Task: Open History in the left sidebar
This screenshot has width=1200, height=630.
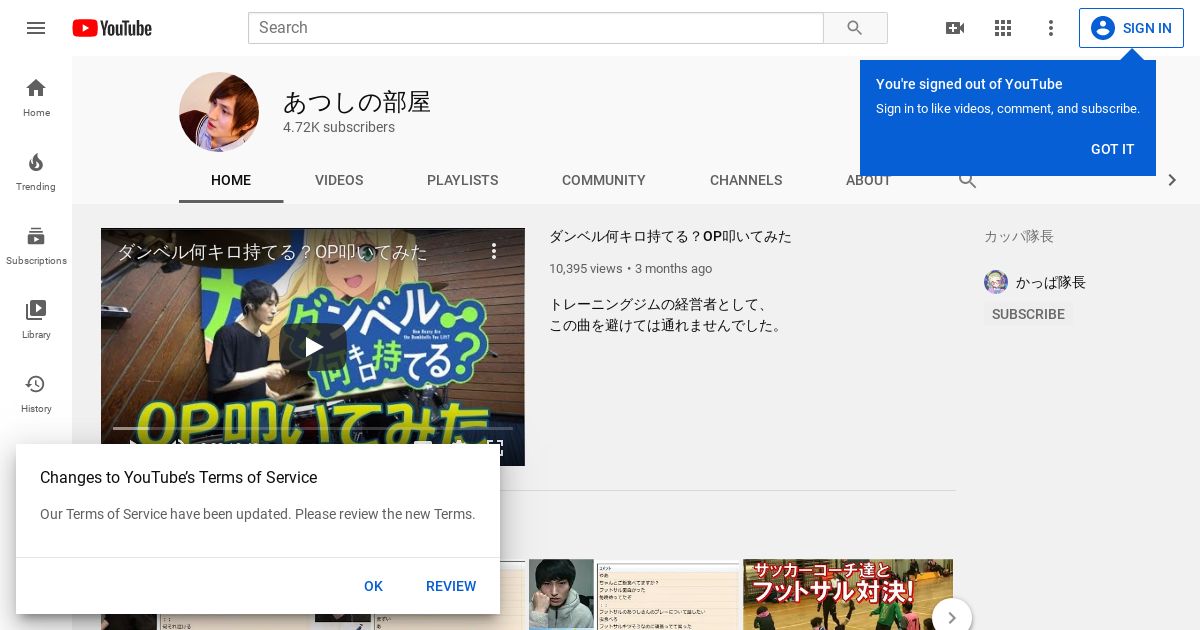Action: pyautogui.click(x=36, y=393)
